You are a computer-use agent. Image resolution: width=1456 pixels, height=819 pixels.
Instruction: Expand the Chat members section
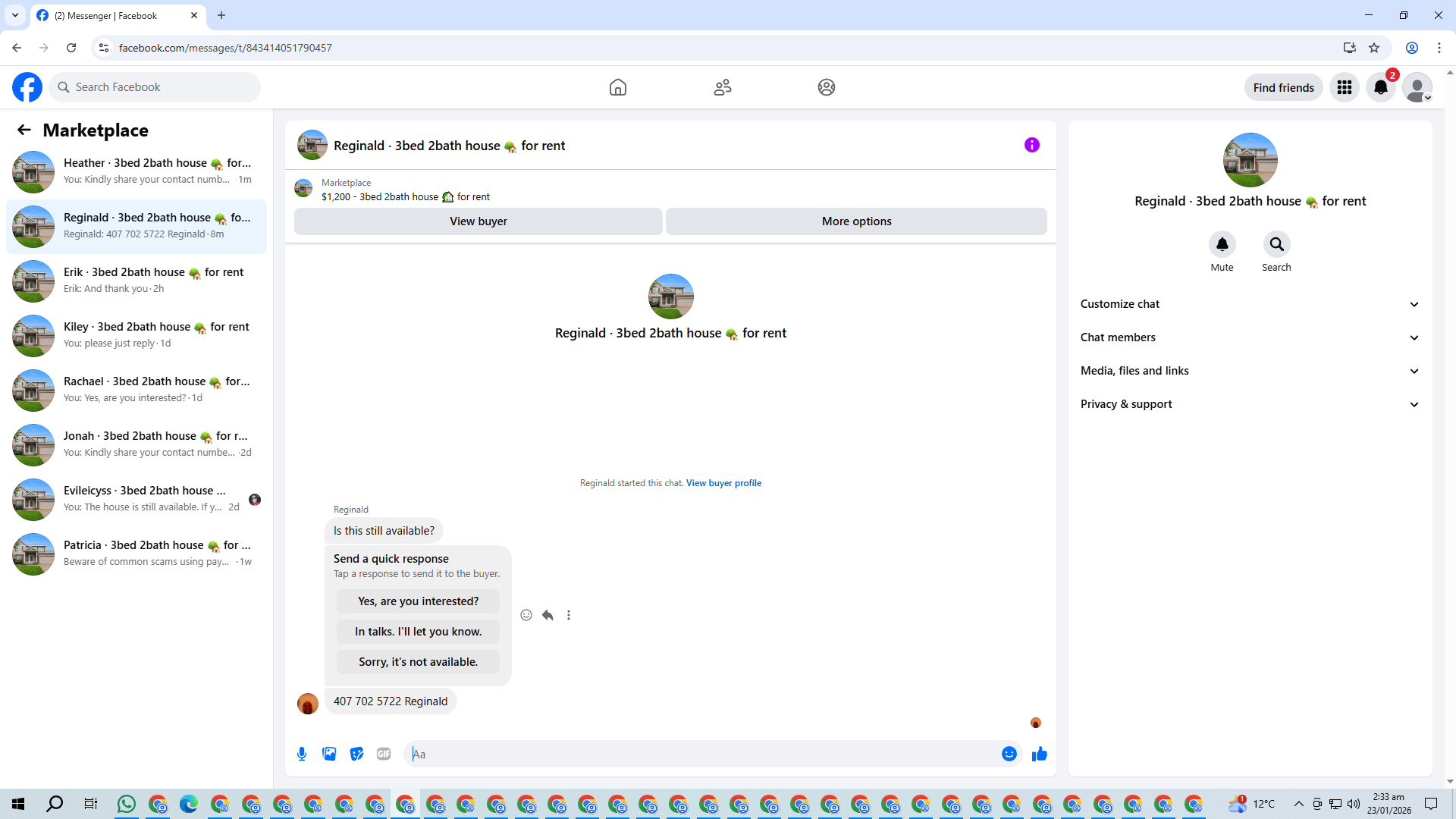point(1250,337)
